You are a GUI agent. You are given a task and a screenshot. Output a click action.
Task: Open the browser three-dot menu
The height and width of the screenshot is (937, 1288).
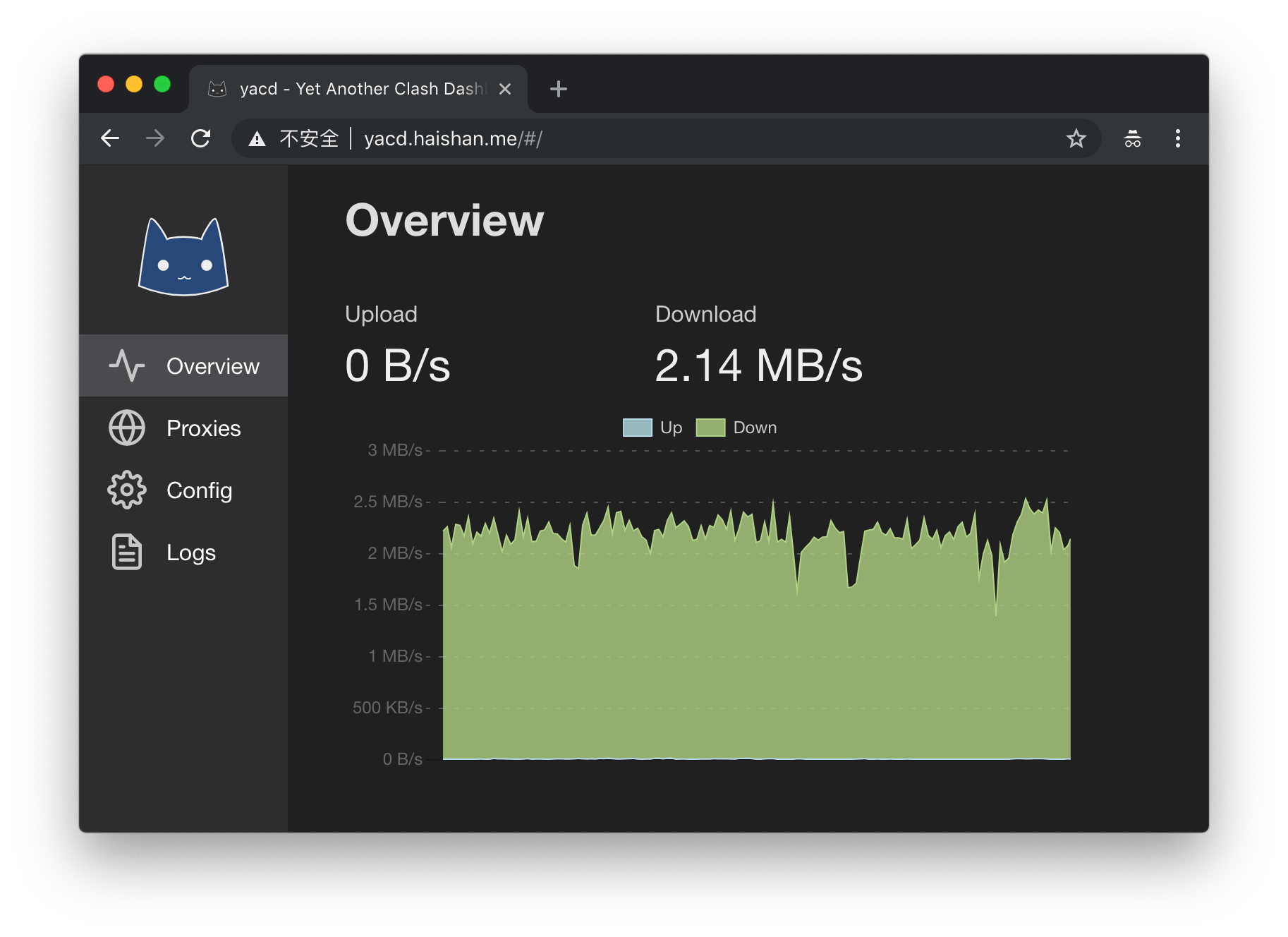coord(1177,138)
